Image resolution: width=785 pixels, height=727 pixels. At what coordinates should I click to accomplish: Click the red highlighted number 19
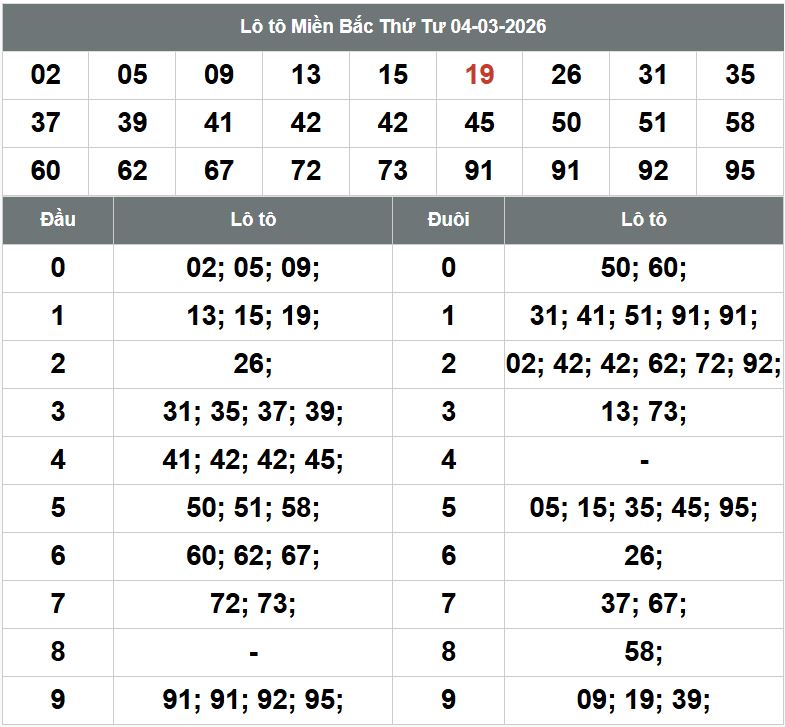[479, 75]
